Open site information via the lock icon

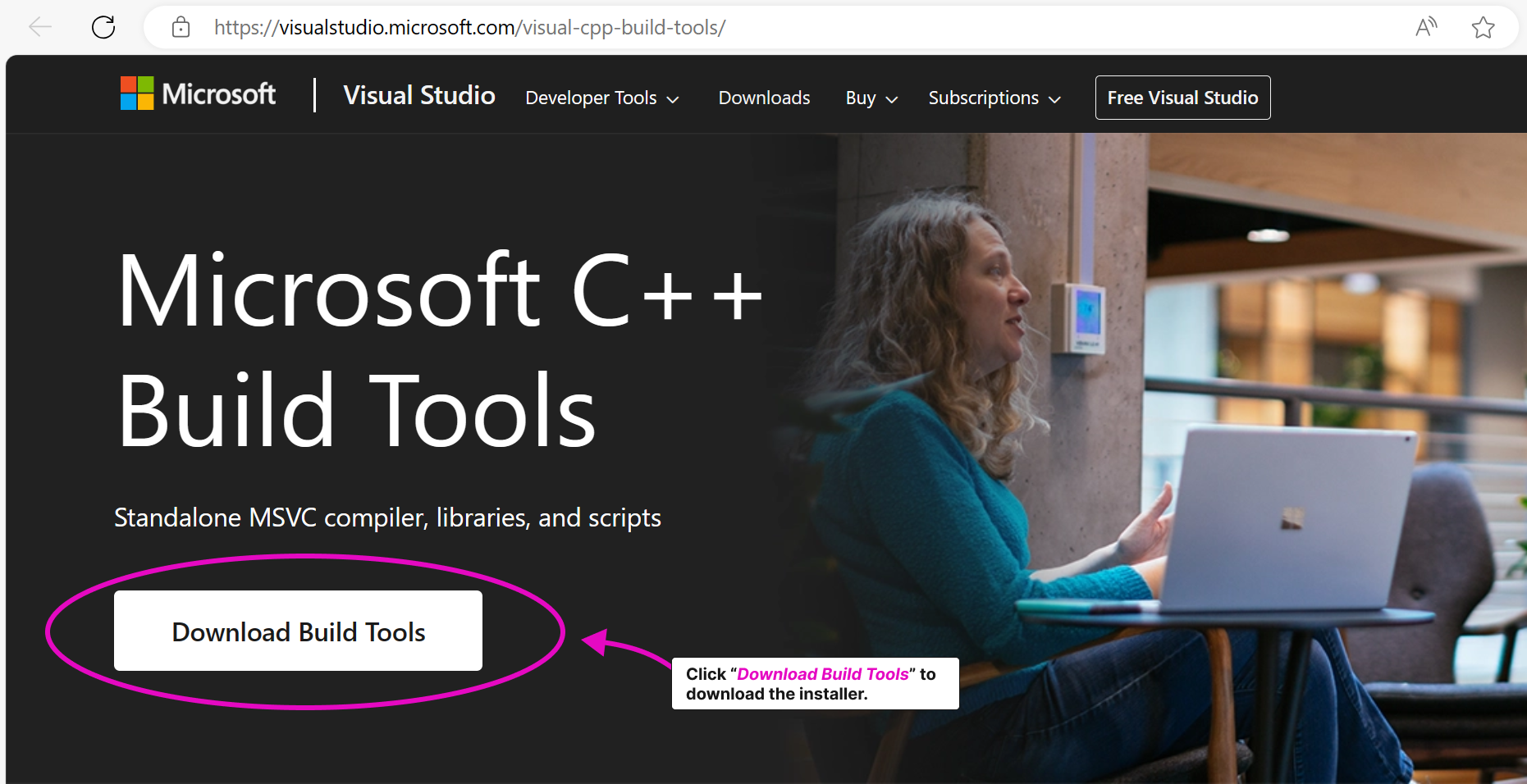pos(181,27)
